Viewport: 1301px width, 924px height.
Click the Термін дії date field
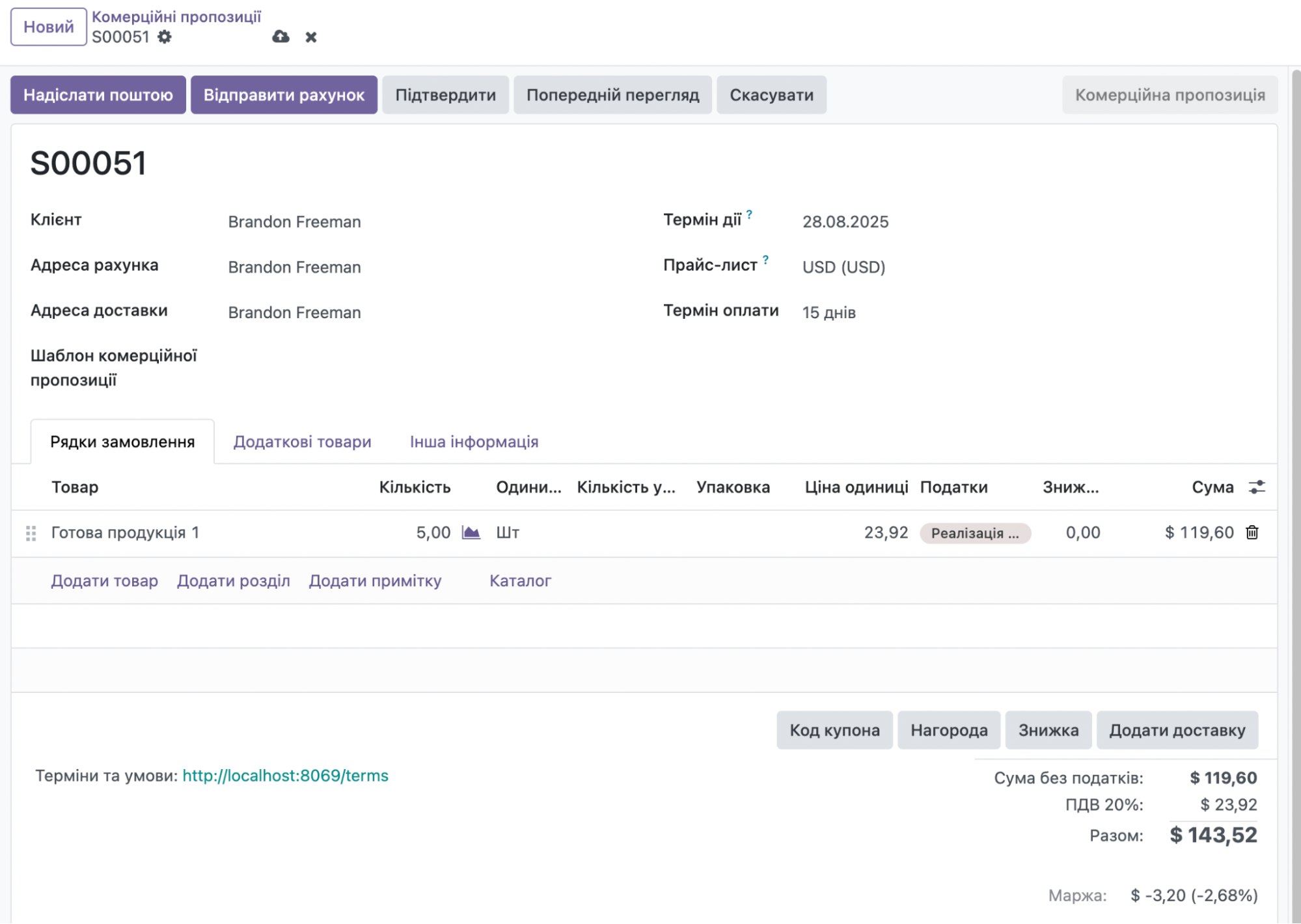point(845,223)
